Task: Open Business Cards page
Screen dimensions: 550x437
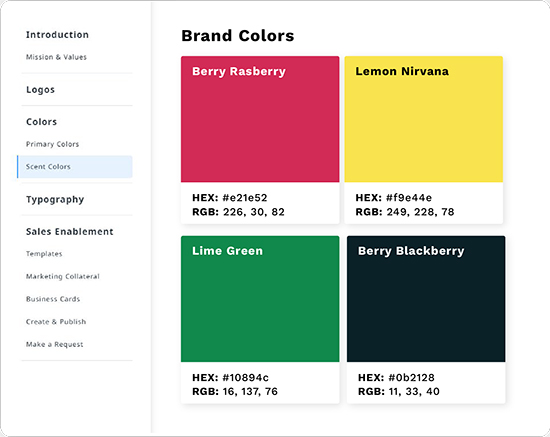Action: pyautogui.click(x=53, y=299)
